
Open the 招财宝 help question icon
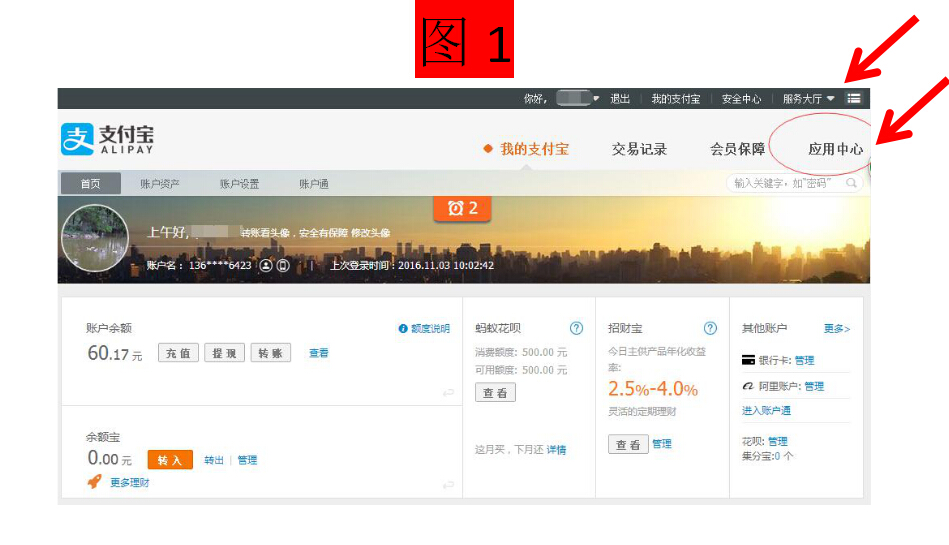[710, 328]
